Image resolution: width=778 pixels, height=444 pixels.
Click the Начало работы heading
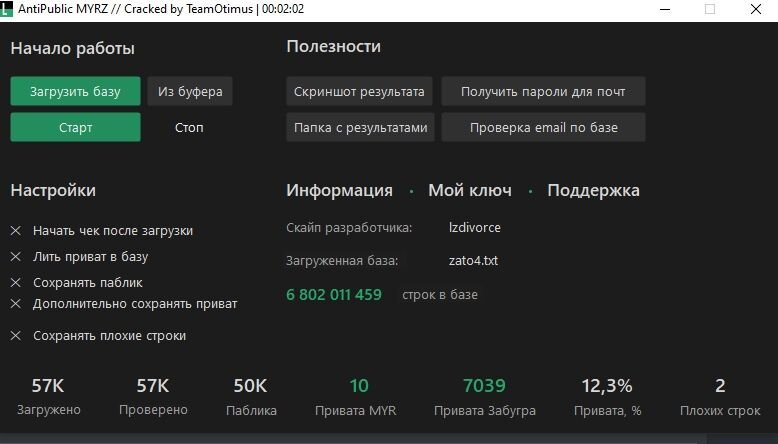pos(72,49)
